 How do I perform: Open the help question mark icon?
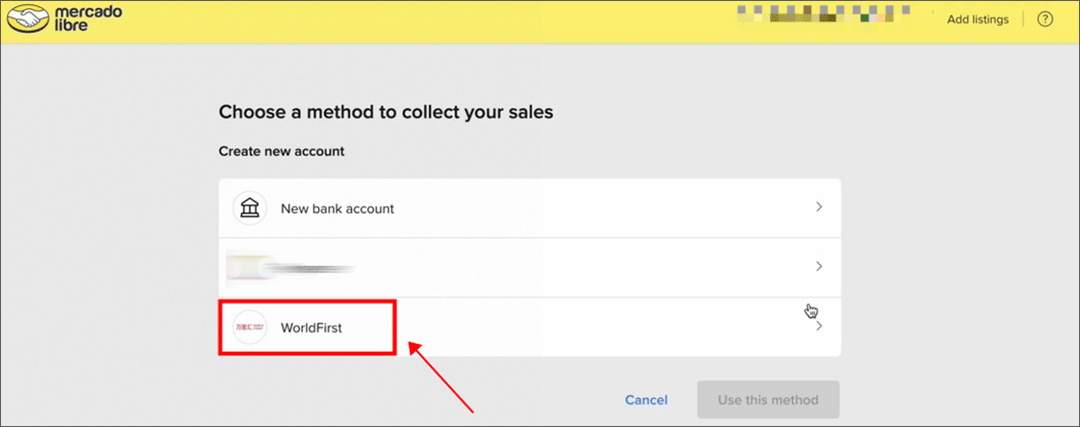tap(1045, 19)
